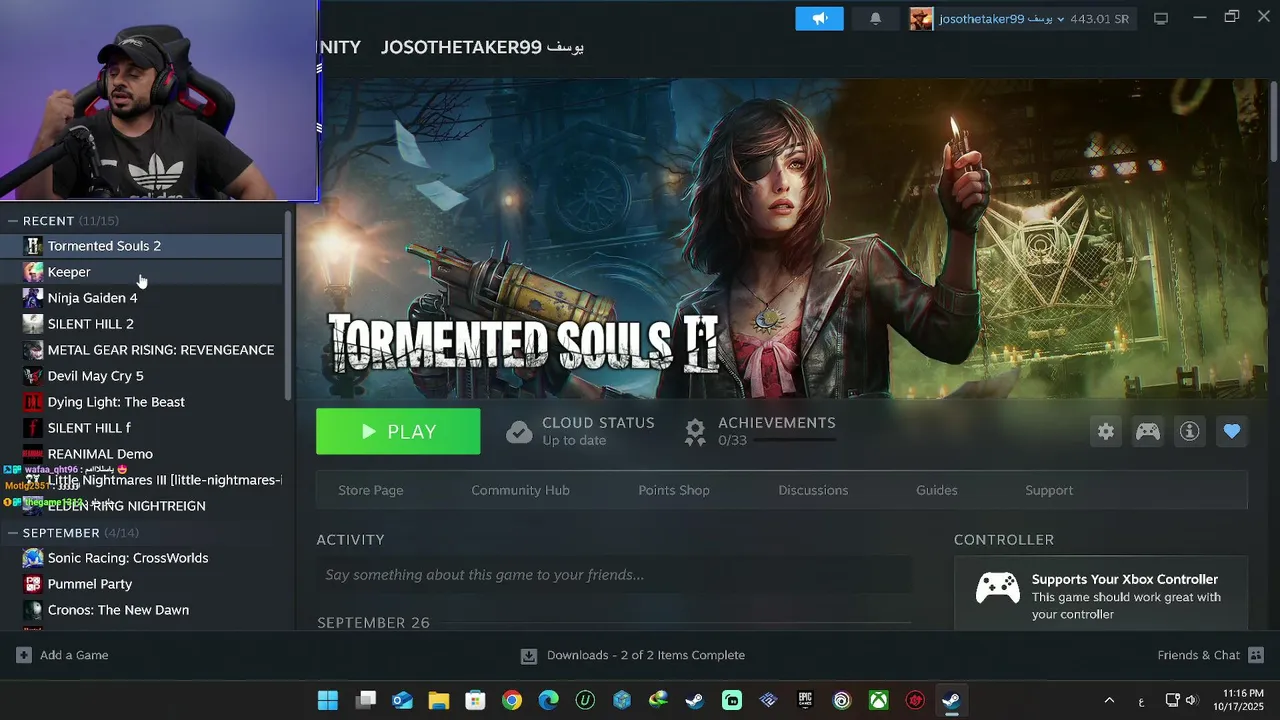Select Pummel Party in library

pos(141,584)
